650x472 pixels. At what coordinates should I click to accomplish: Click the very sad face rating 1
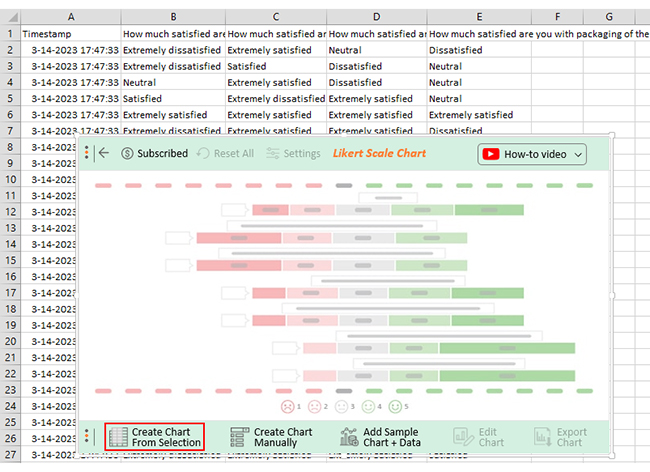pyautogui.click(x=287, y=407)
